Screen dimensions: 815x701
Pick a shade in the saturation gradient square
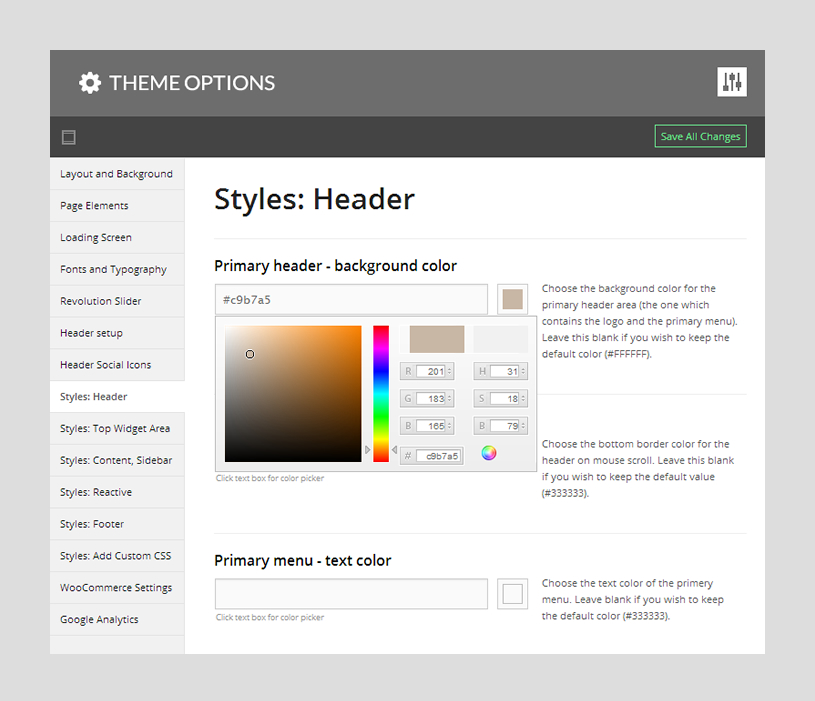click(293, 393)
